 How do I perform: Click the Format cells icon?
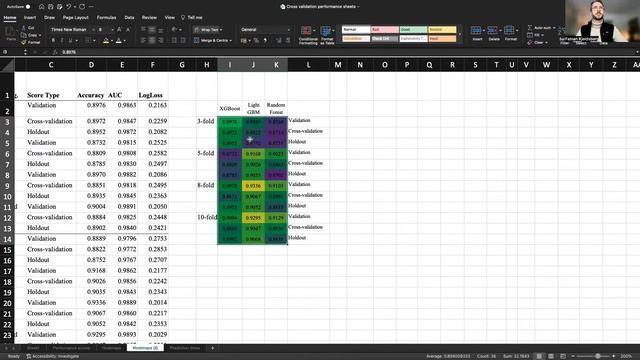tap(509, 30)
